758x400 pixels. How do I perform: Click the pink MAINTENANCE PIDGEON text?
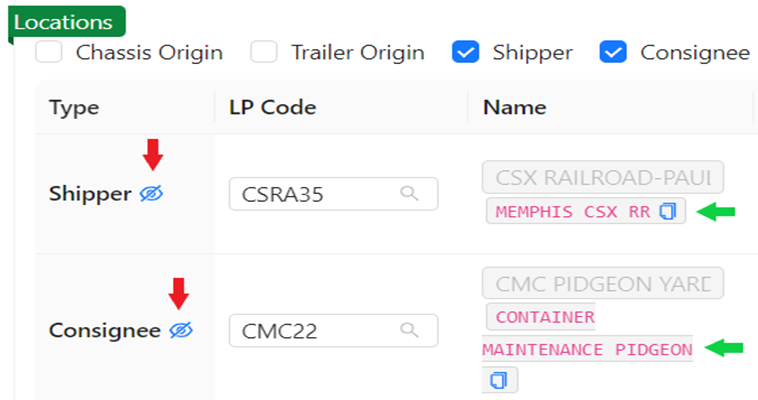(587, 349)
